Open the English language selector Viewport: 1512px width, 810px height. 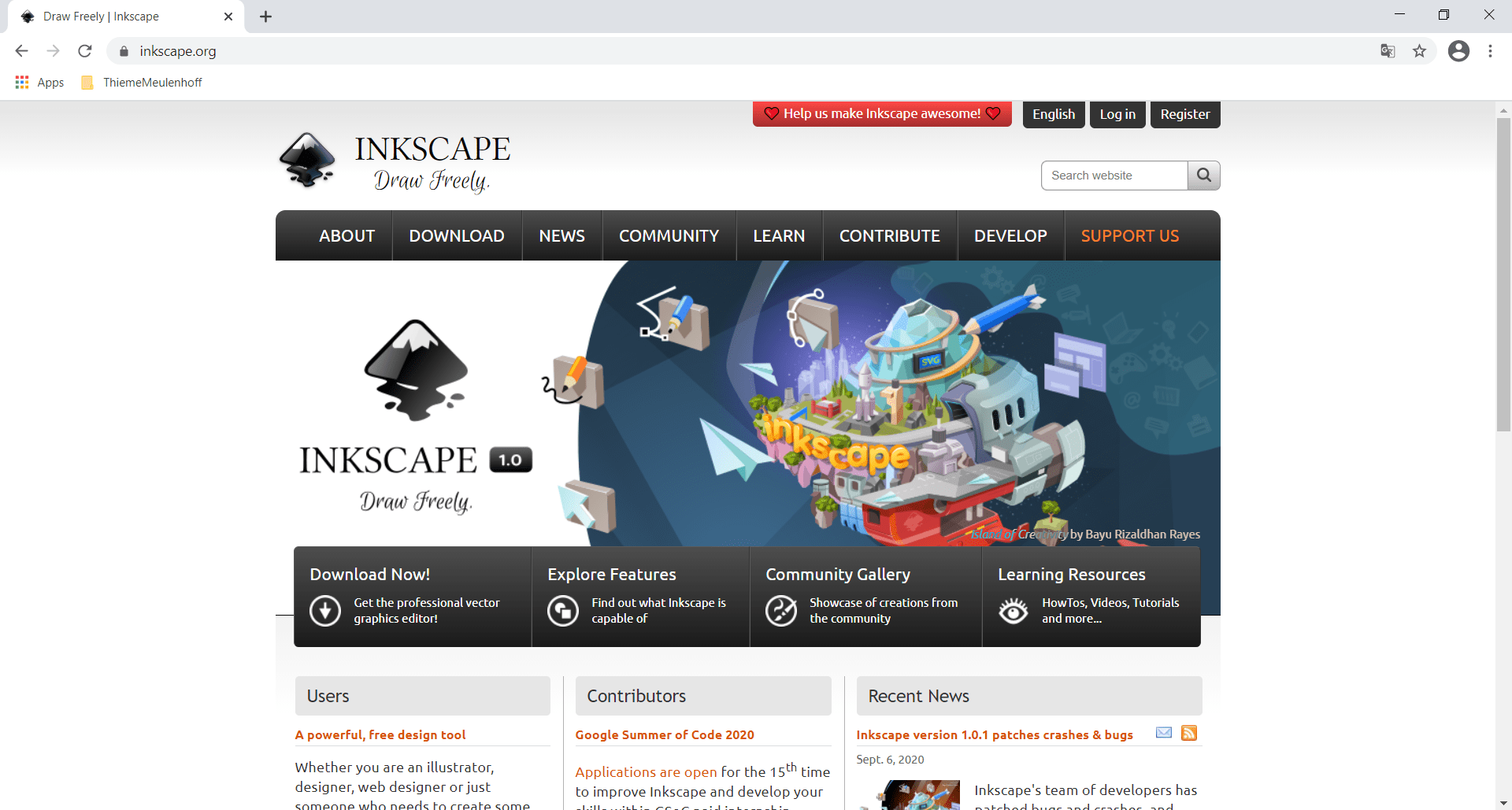[x=1053, y=114]
